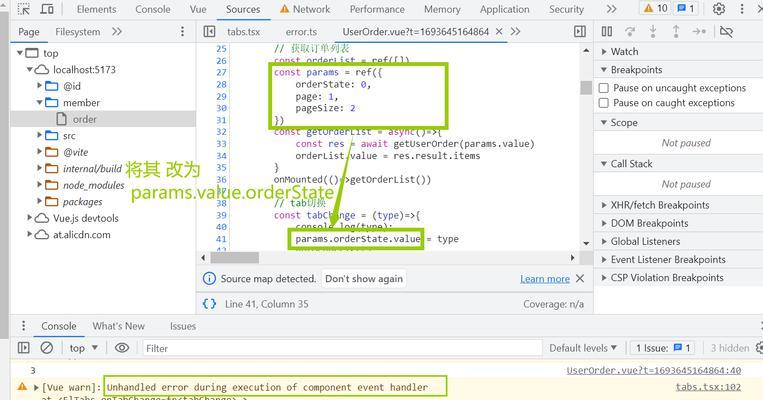Screen dimensions: 763x400
Task: Open the console drawer three-dot menu
Action: pyautogui.click(x=23, y=326)
